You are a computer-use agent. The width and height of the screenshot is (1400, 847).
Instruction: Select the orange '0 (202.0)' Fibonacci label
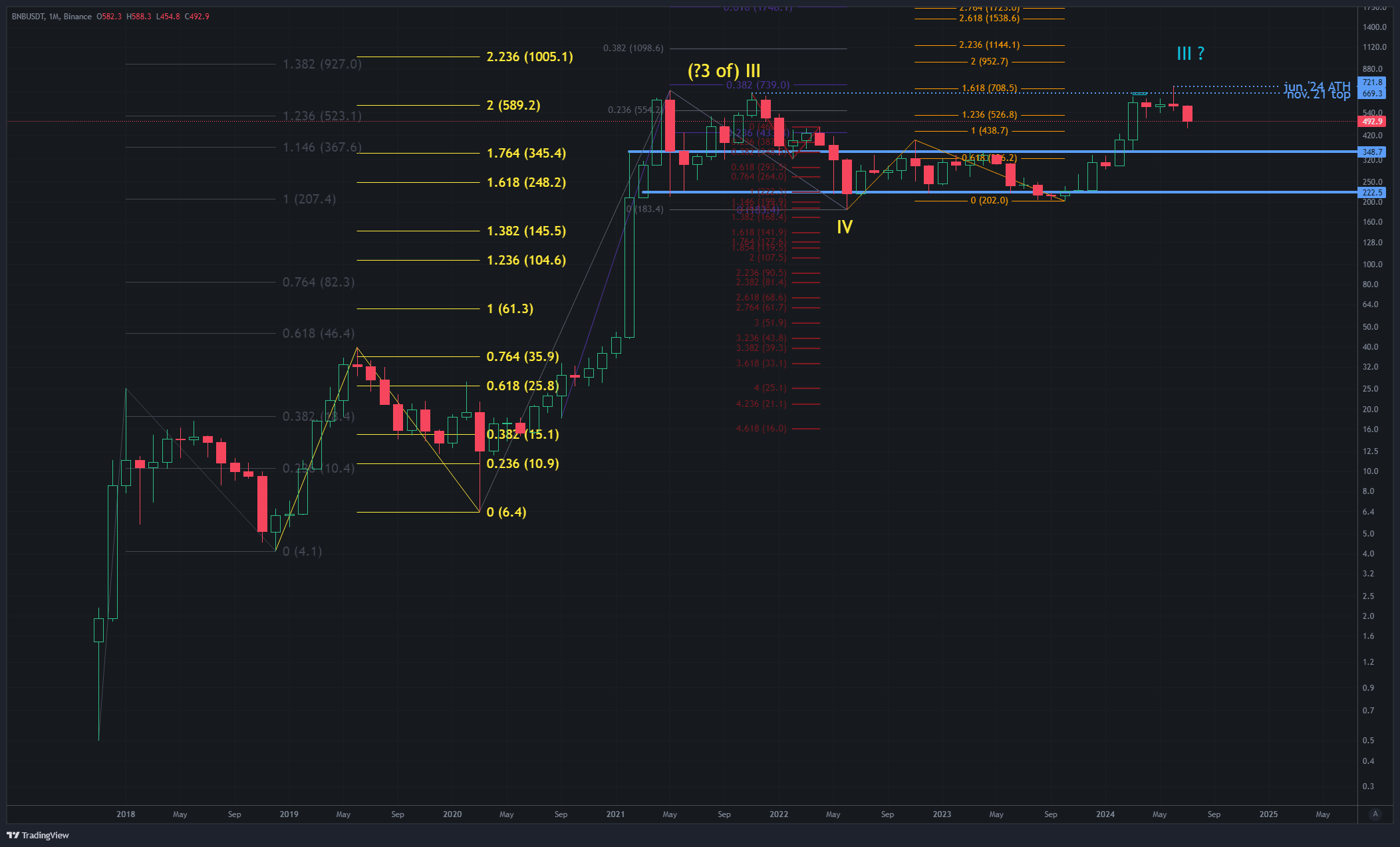989,200
